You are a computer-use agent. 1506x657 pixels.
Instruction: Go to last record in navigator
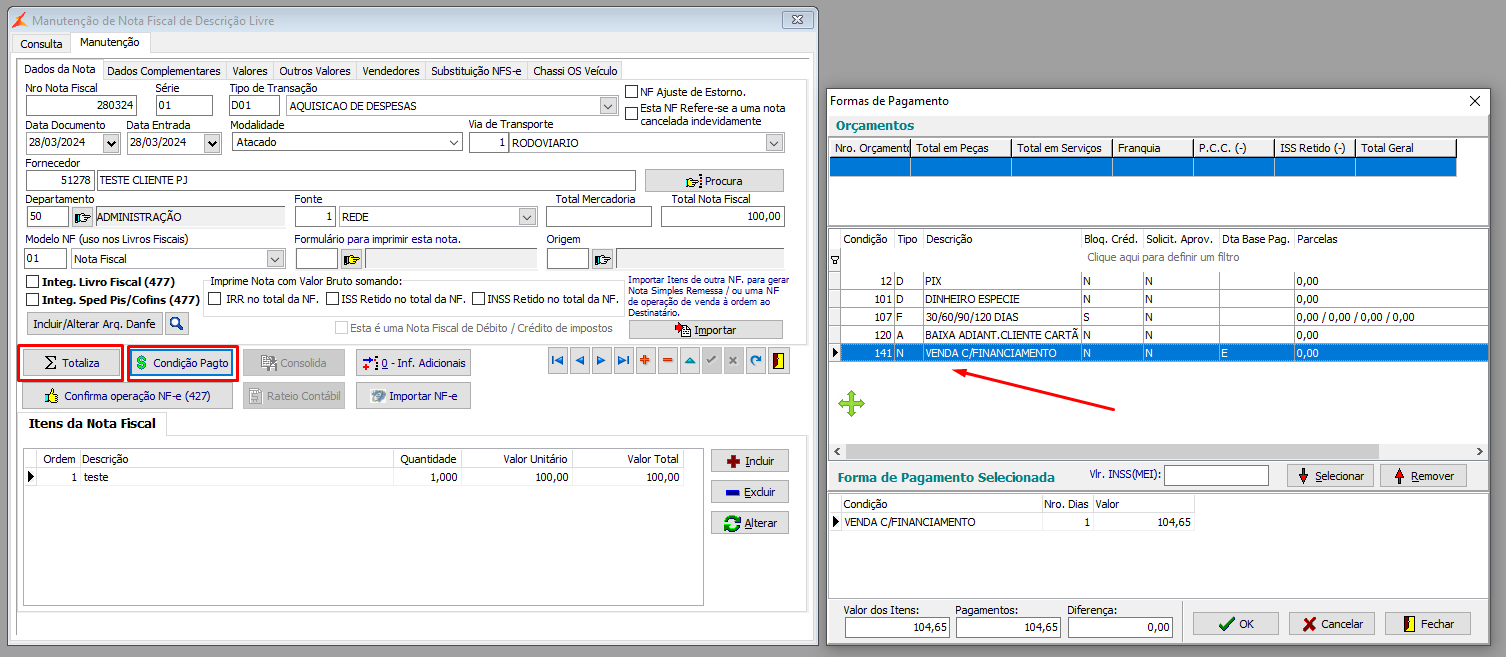tap(624, 361)
